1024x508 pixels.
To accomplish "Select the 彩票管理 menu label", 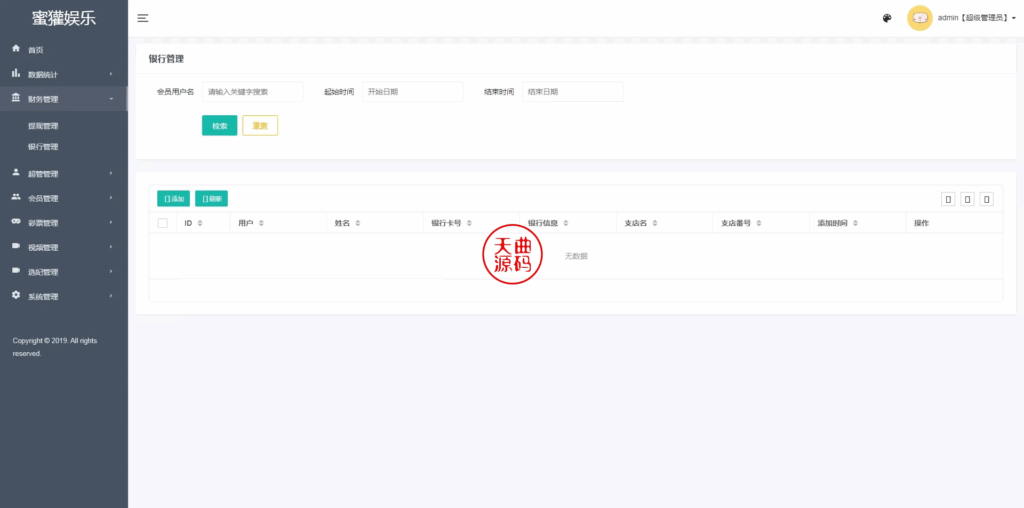I will click(x=43, y=223).
